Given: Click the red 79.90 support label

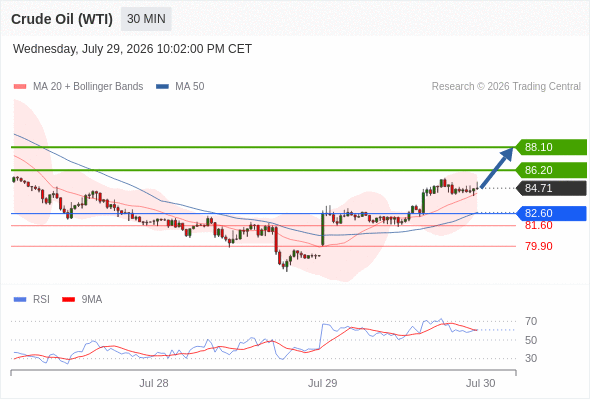Looking at the screenshot, I should [x=539, y=246].
